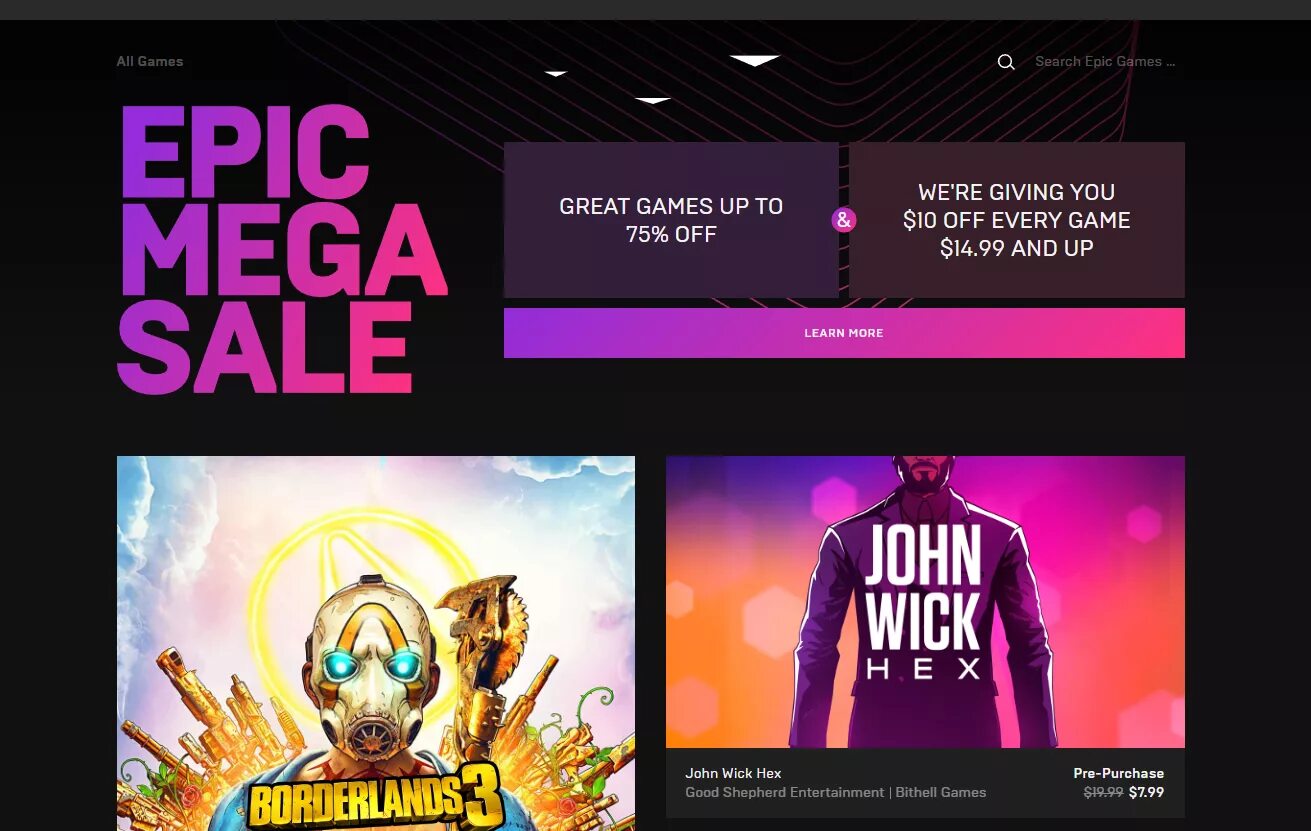This screenshot has width=1311, height=831.
Task: Click the Pre-Purchase label
Action: point(1118,773)
